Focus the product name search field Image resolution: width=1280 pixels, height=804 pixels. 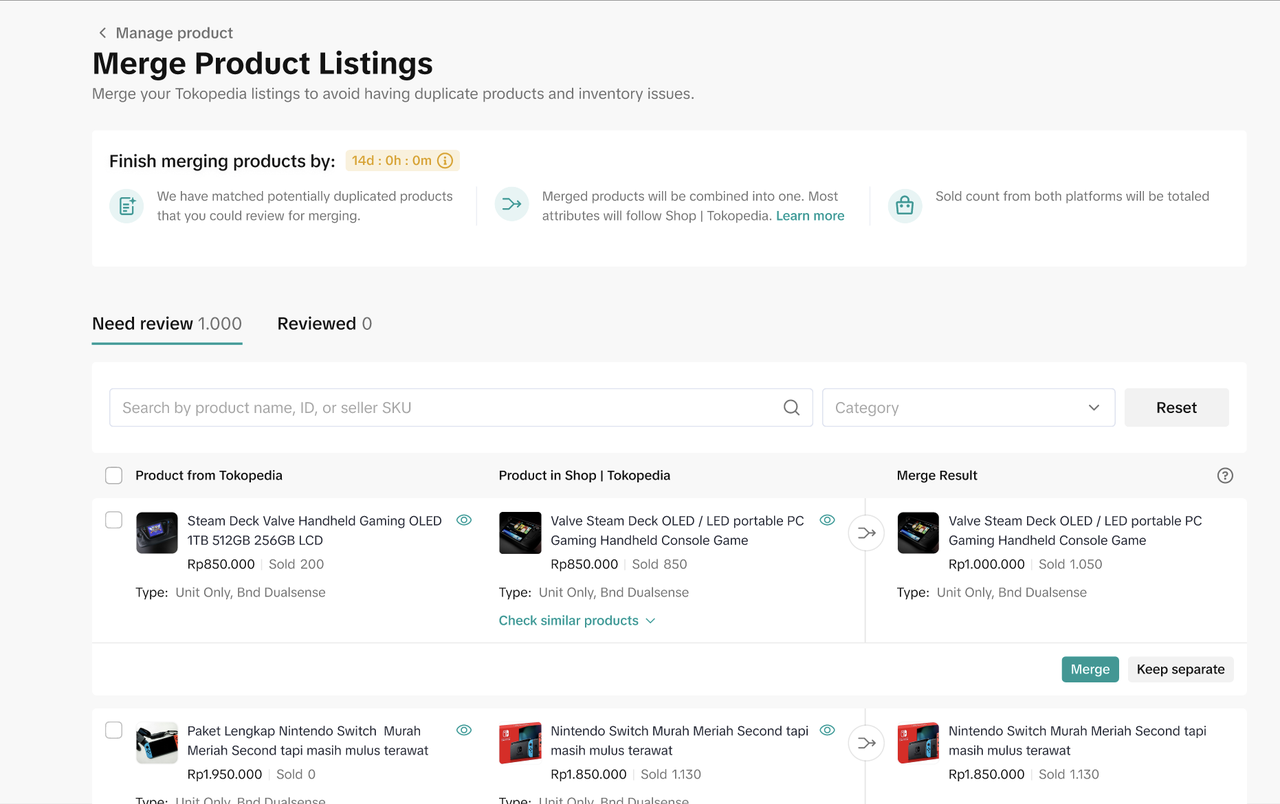pyautogui.click(x=445, y=408)
